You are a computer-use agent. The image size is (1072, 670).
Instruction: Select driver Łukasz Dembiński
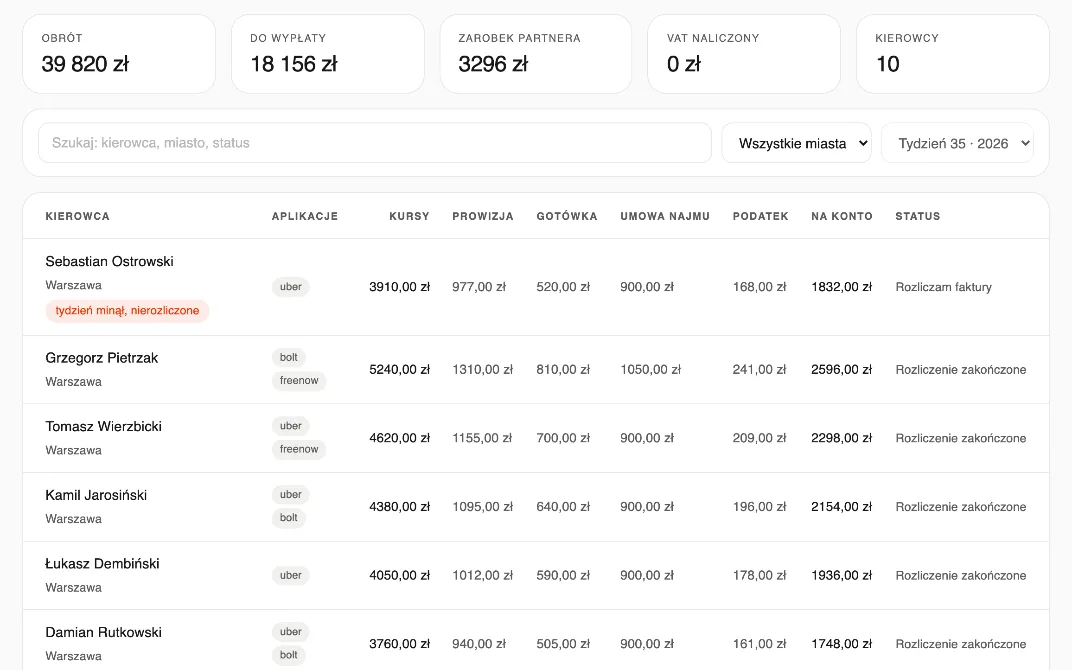(x=103, y=563)
